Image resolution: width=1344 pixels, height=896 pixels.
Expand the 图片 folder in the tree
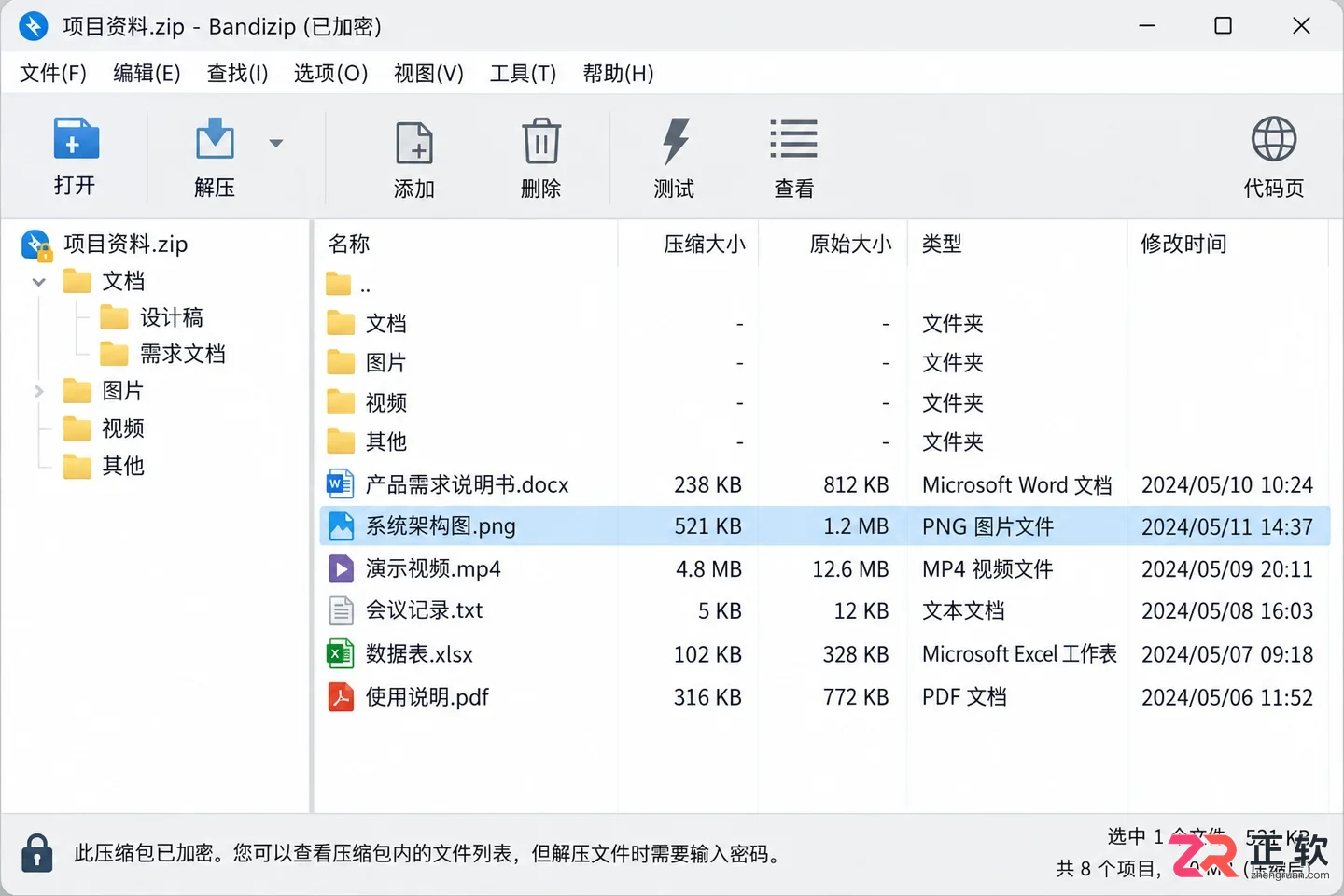coord(39,391)
